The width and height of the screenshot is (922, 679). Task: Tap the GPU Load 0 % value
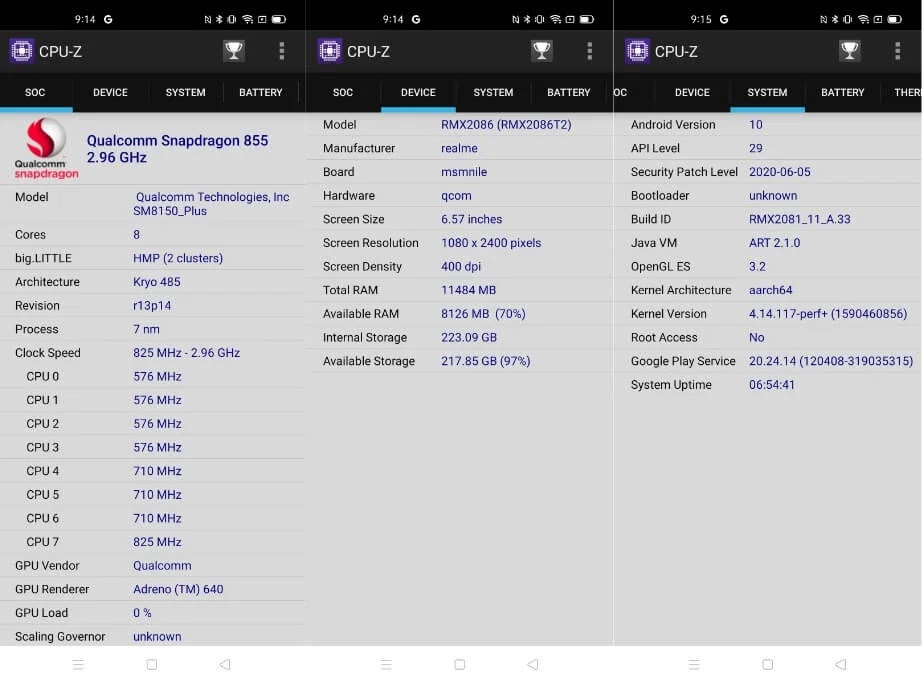pos(142,613)
